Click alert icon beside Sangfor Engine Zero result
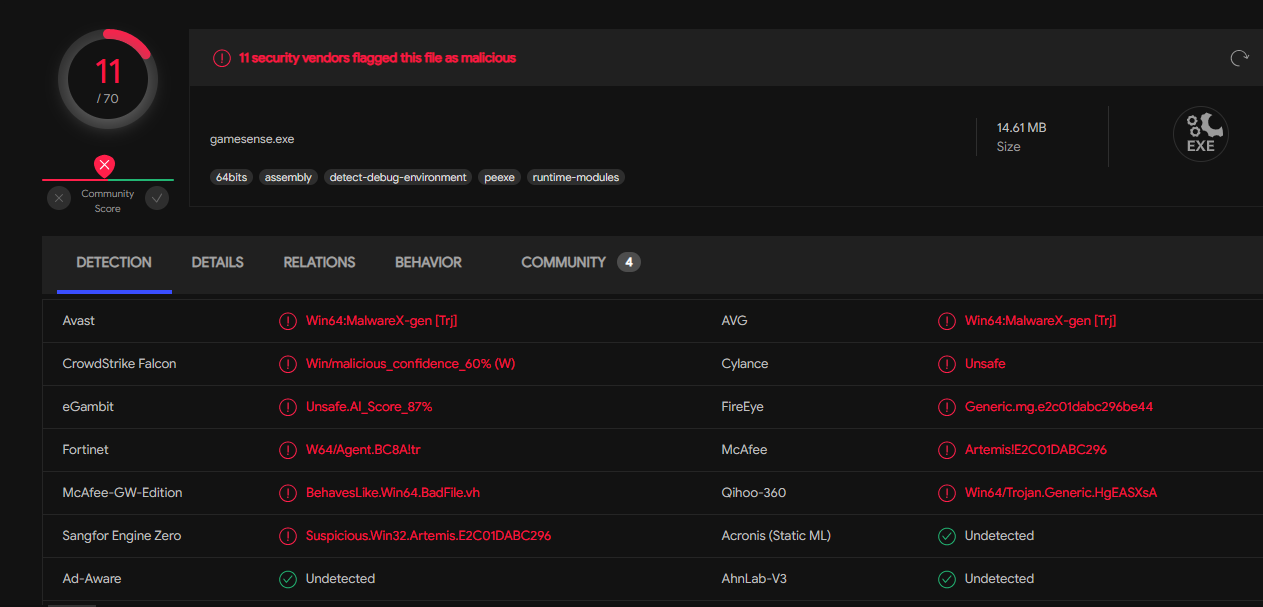1263x607 pixels. 288,536
